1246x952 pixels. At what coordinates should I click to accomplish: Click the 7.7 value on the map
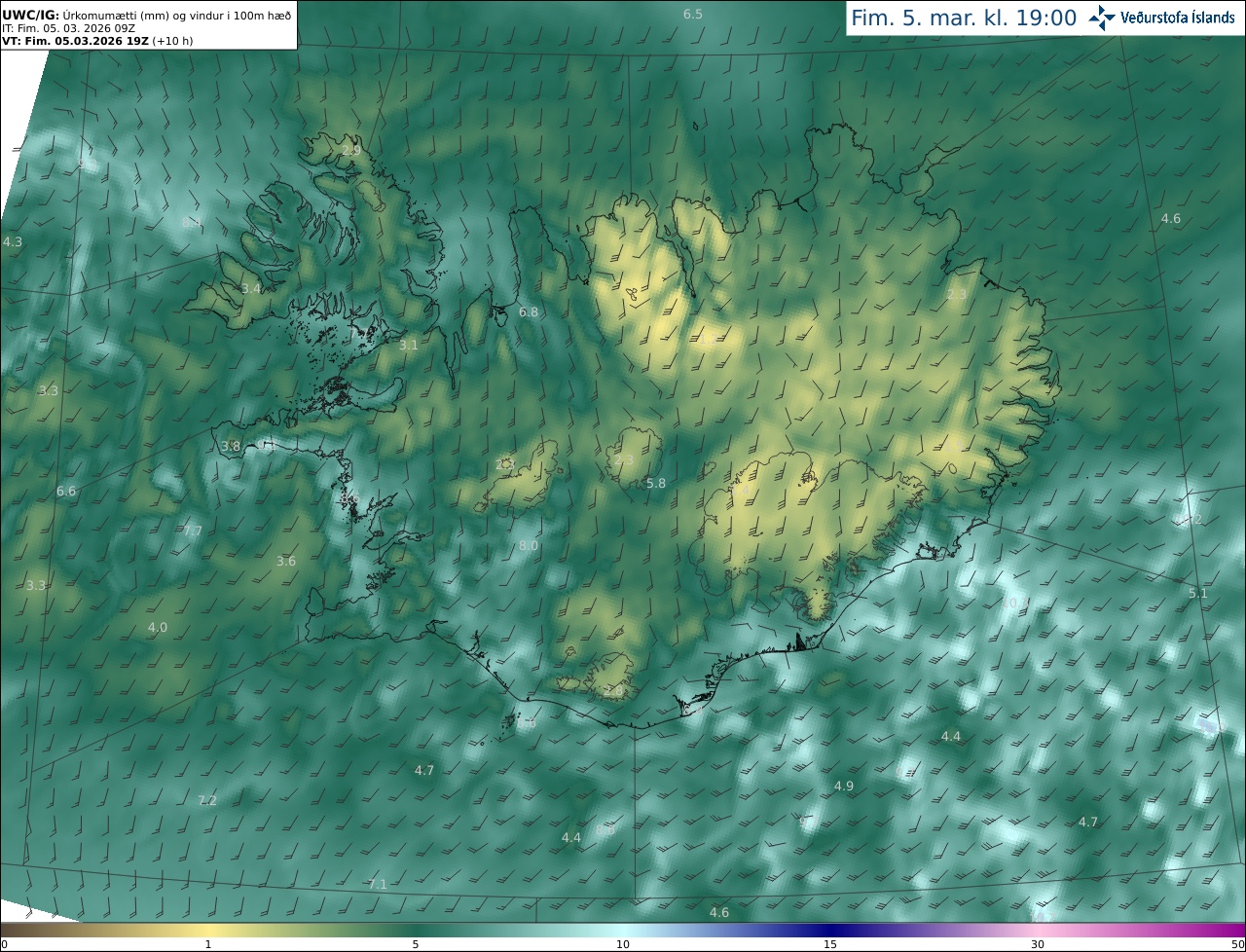point(193,531)
